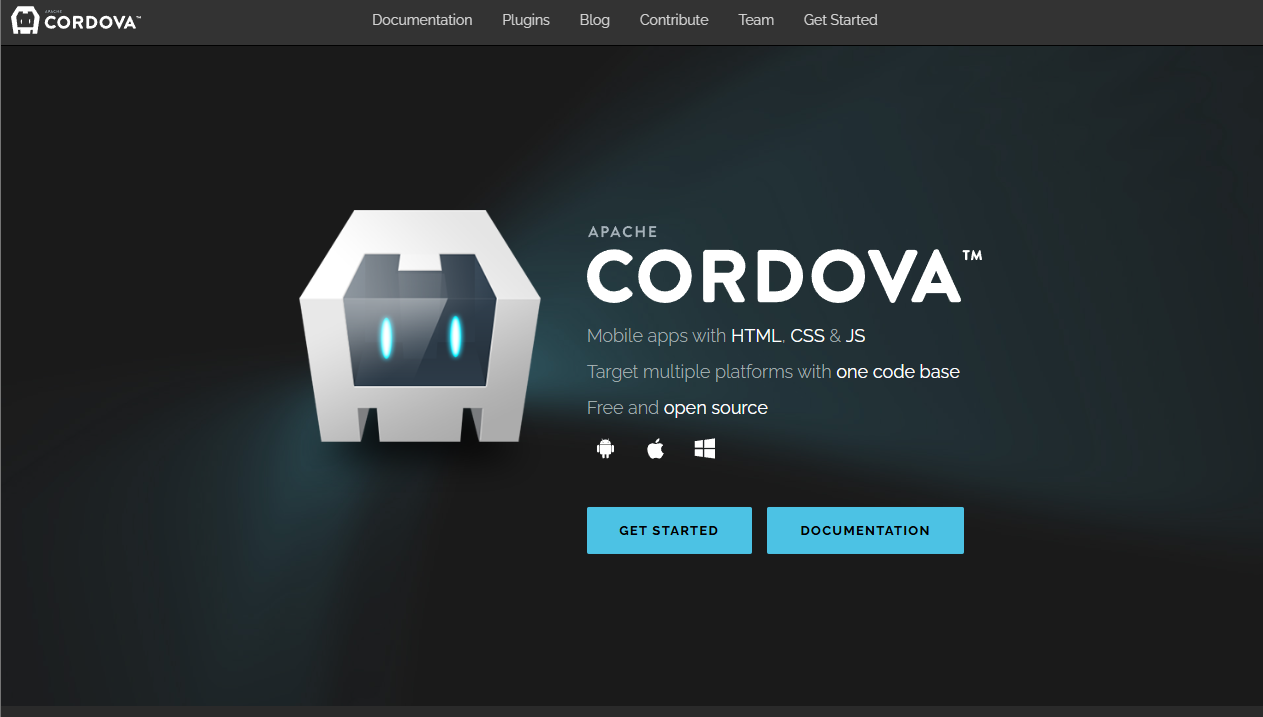
Task: Click the Windows platform icon
Action: pyautogui.click(x=705, y=449)
